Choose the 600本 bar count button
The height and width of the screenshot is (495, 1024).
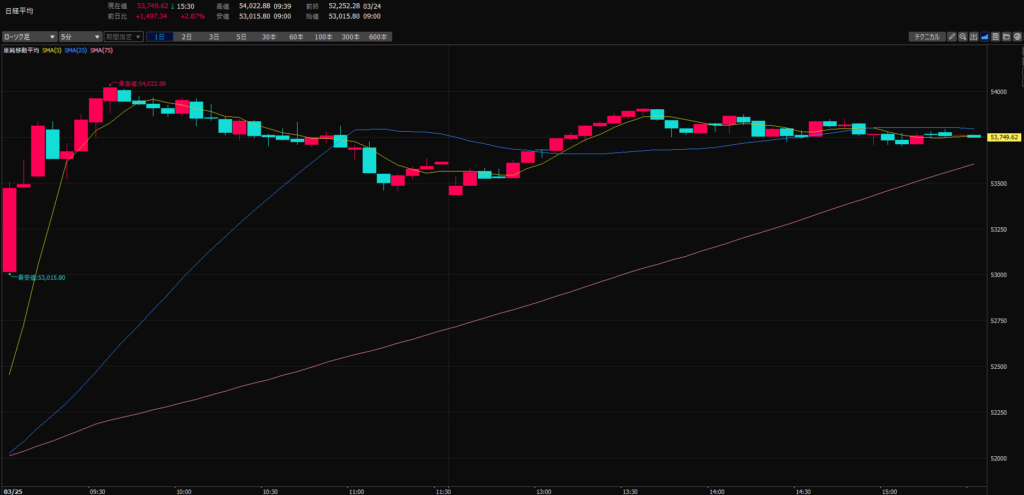tap(378, 37)
